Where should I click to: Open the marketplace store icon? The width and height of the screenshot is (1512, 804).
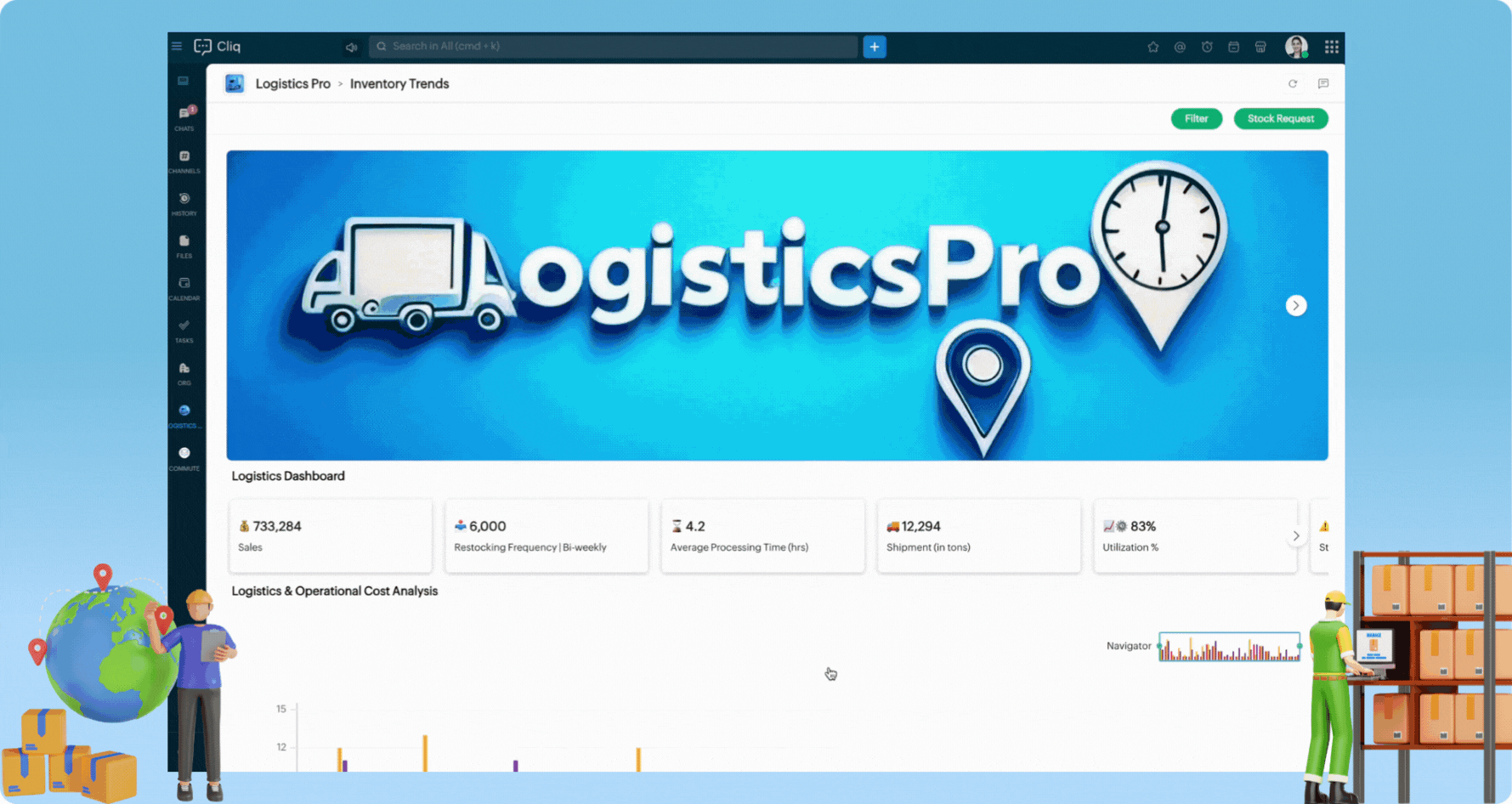pyautogui.click(x=1260, y=47)
